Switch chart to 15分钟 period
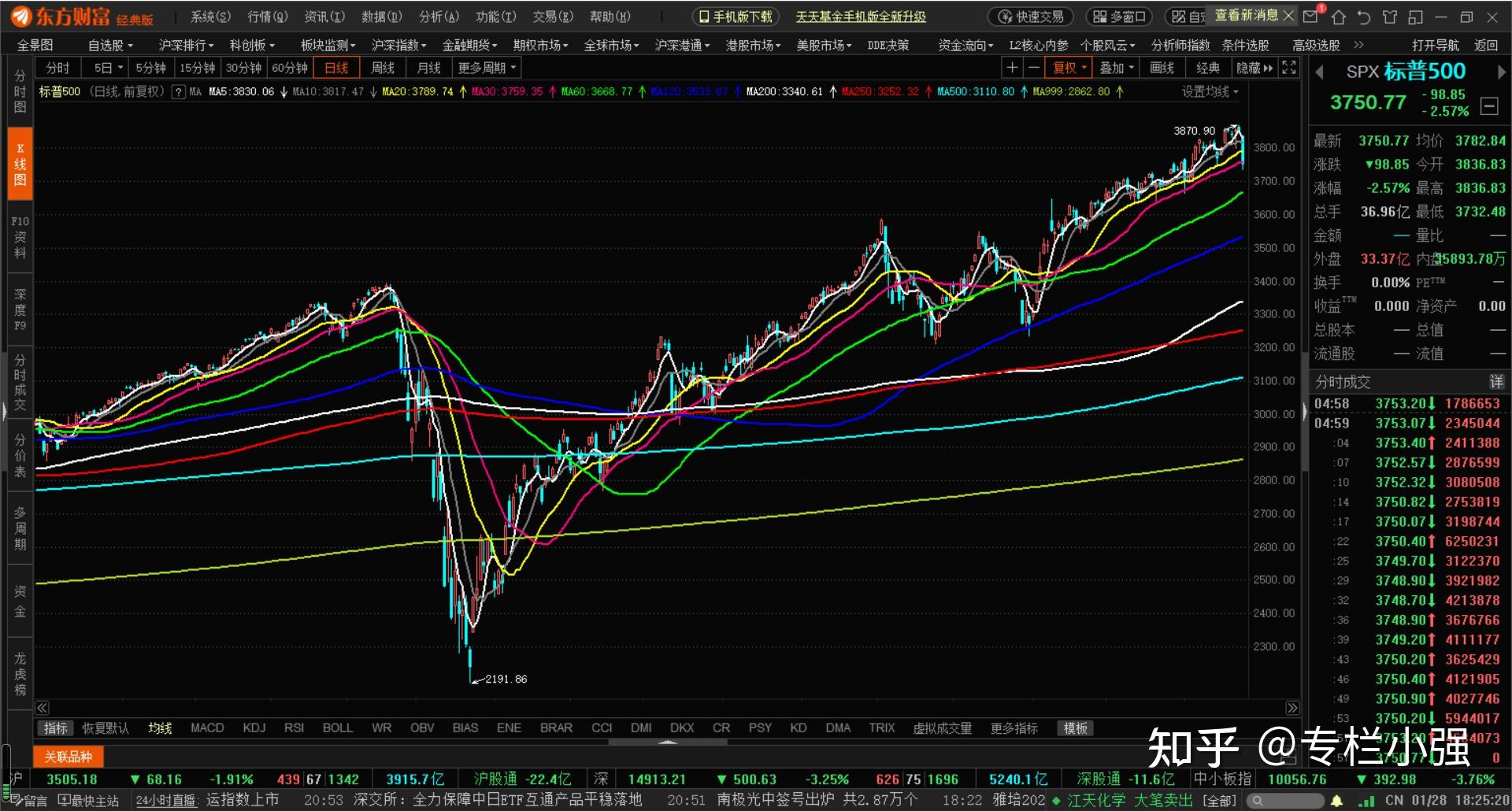Viewport: 1512px width, 811px height. 197,69
